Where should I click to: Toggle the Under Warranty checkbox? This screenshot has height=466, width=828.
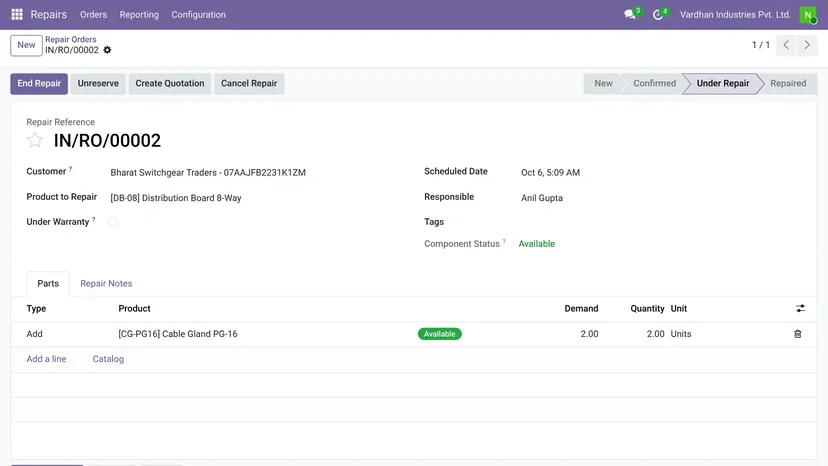coord(112,222)
